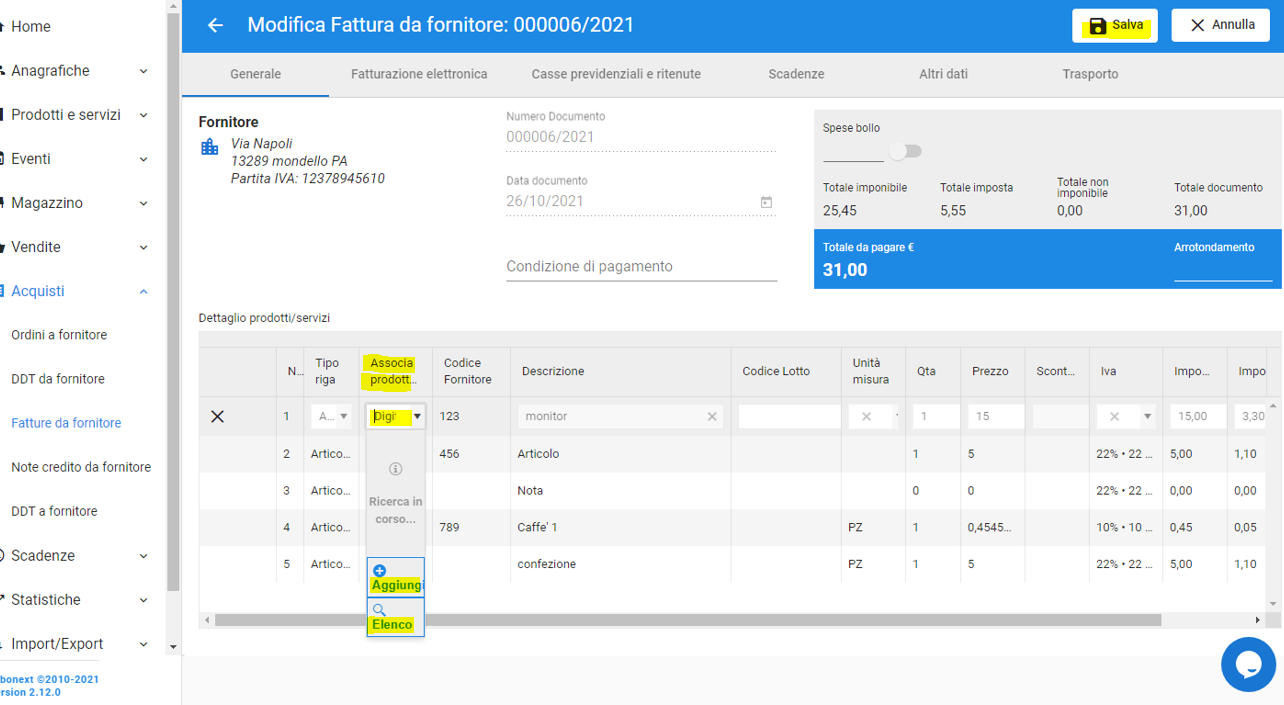This screenshot has width=1284, height=705.
Task: Remove row 1 with the X icon
Action: click(x=217, y=416)
